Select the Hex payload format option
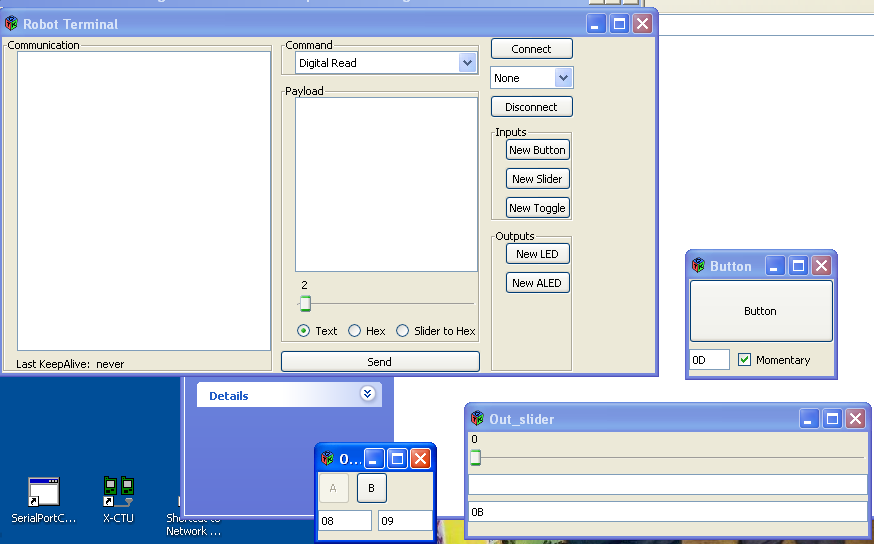This screenshot has width=874, height=544. (354, 331)
